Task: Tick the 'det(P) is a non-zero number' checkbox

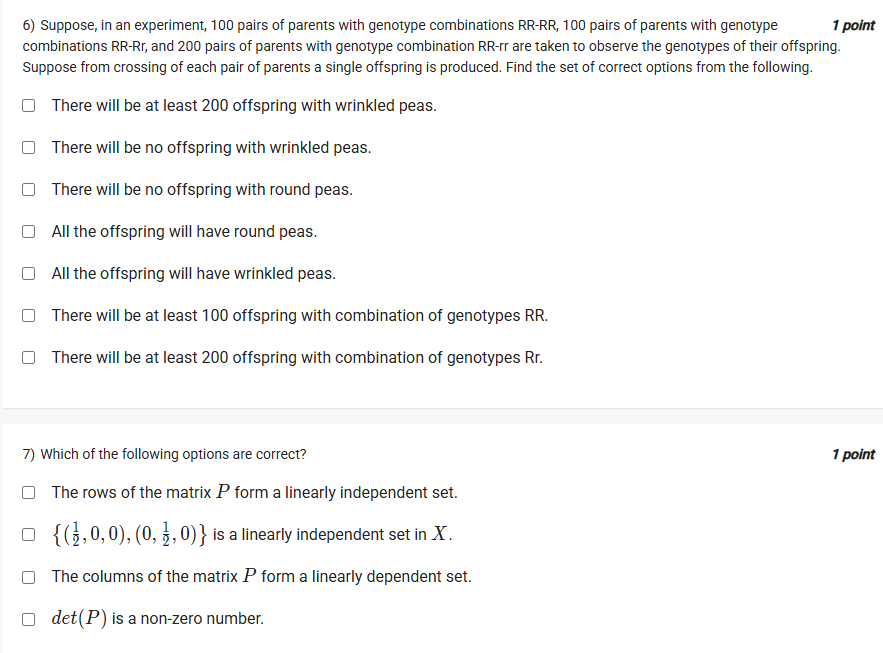Action: [x=30, y=618]
